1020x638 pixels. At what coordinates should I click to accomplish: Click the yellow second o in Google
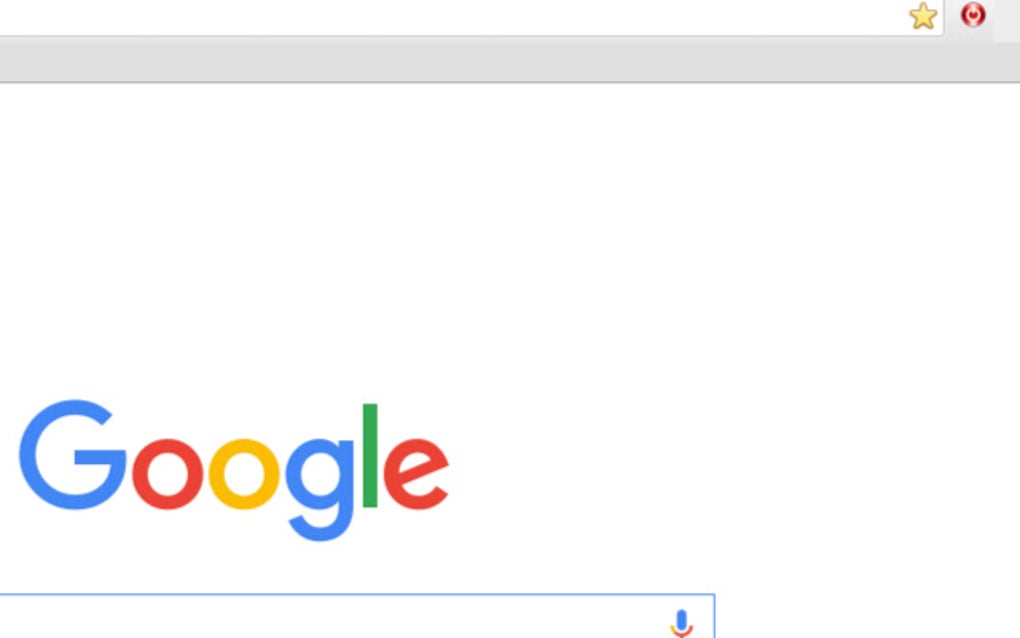coord(245,474)
